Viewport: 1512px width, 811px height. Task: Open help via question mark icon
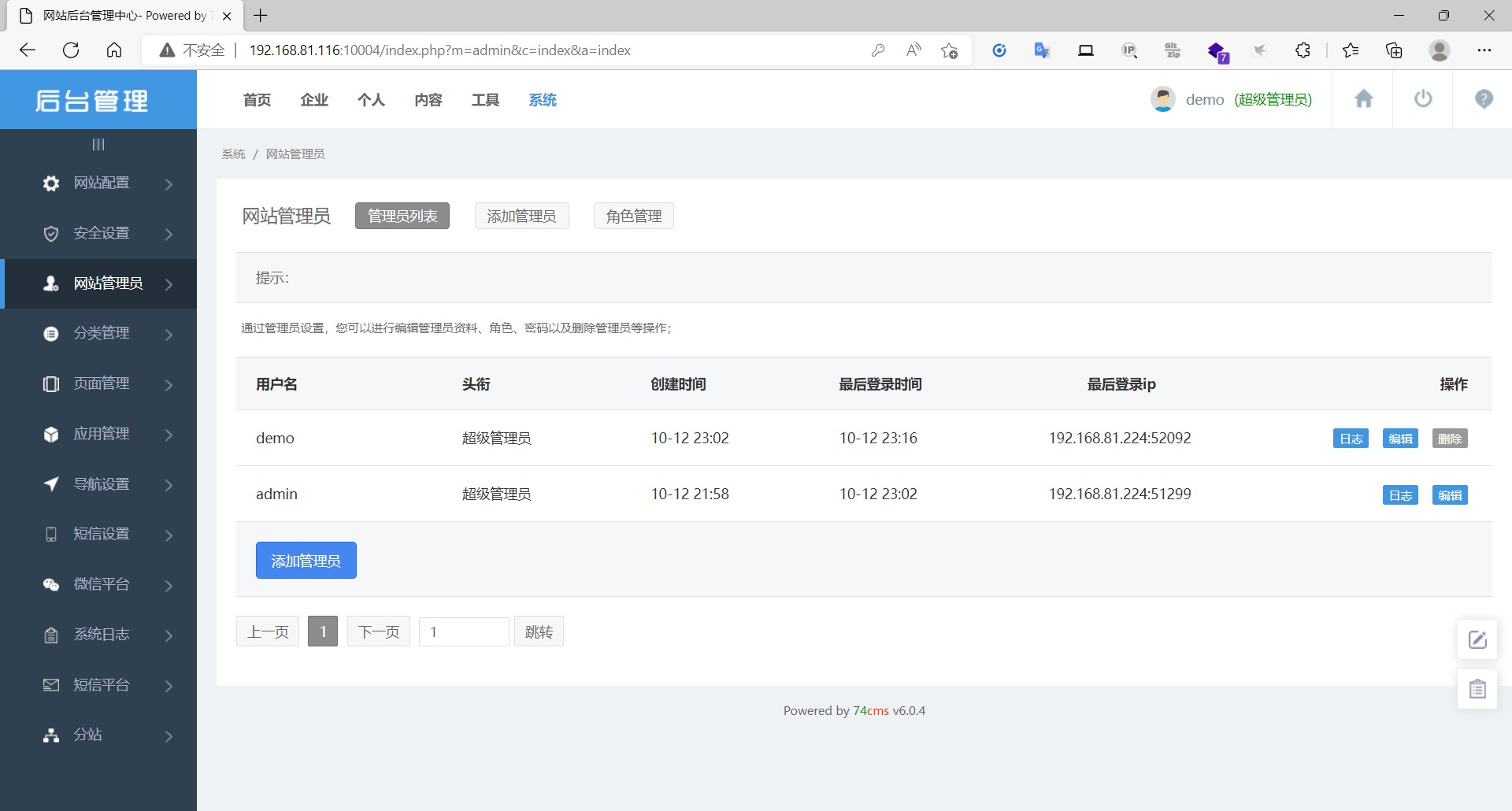tap(1484, 99)
